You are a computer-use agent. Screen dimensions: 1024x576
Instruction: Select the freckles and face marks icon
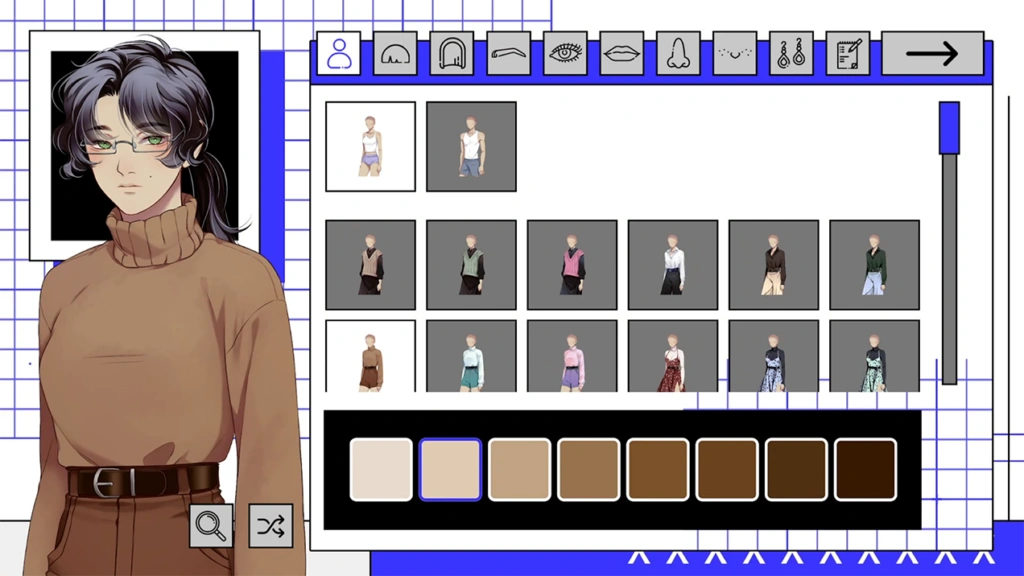[736, 55]
